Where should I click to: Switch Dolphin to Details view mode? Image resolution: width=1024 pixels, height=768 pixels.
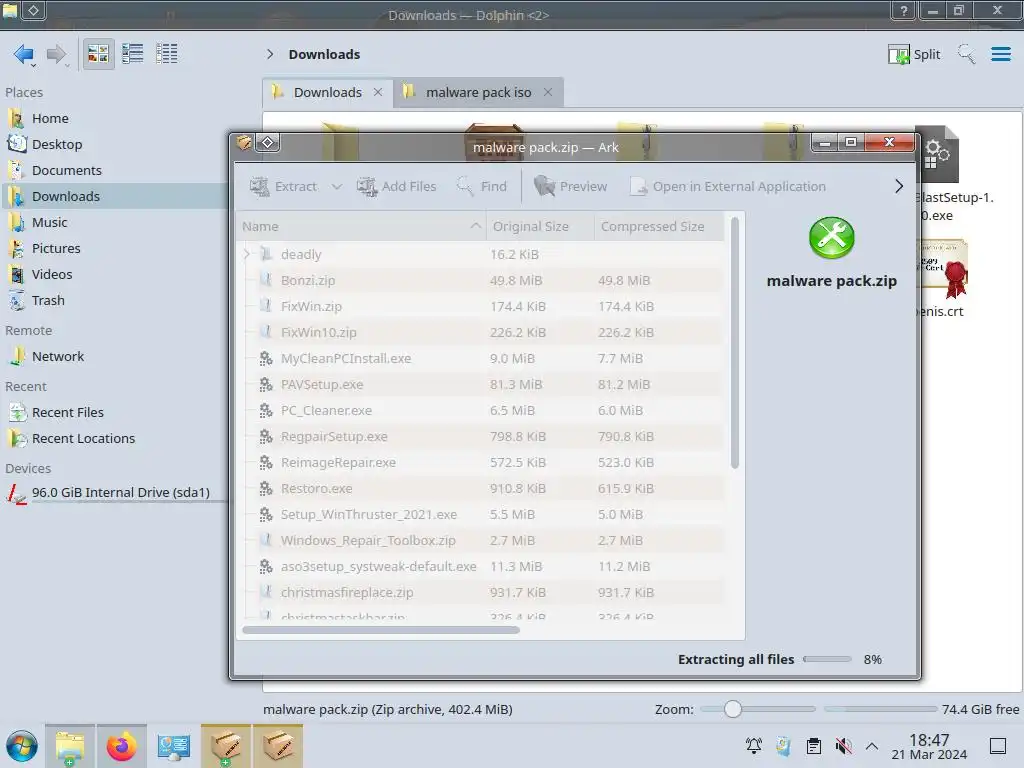tap(167, 54)
